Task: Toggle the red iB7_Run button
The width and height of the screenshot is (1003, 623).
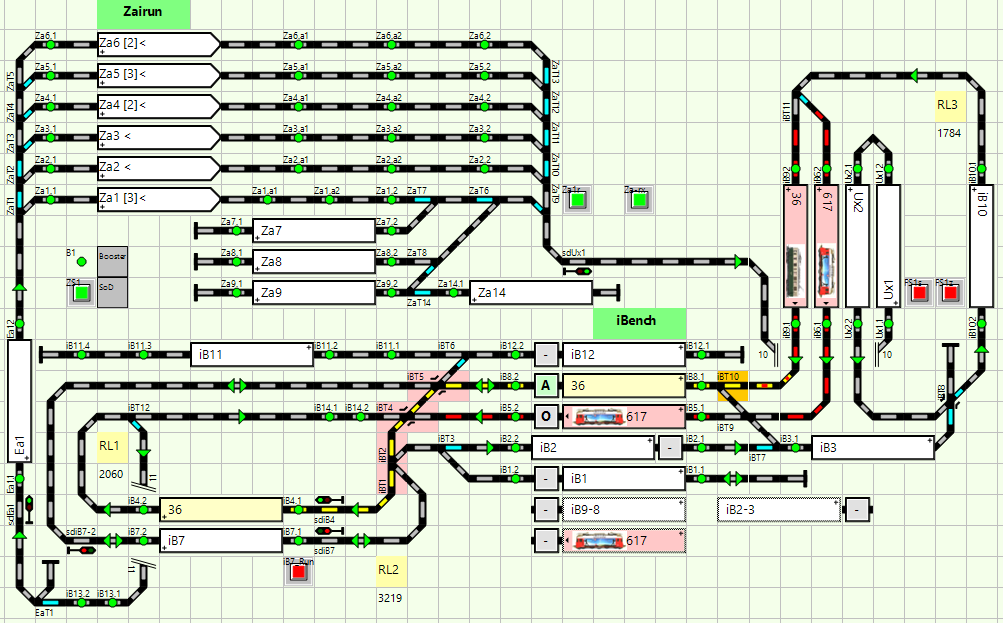Action: point(295,574)
